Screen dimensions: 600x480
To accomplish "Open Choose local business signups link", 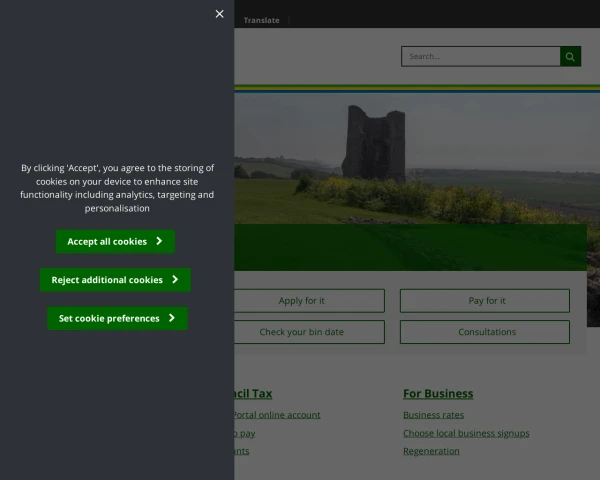I will 466,433.
